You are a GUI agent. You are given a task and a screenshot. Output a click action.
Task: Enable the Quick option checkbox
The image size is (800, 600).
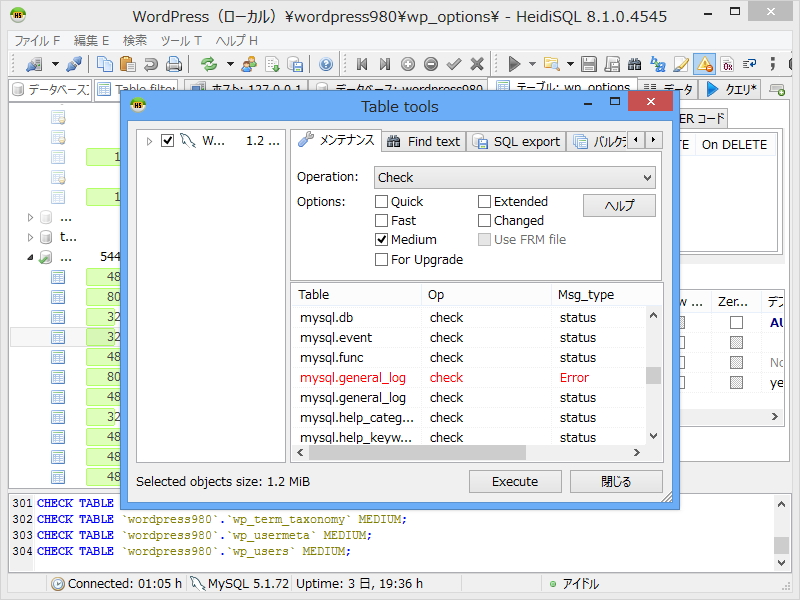click(x=381, y=202)
